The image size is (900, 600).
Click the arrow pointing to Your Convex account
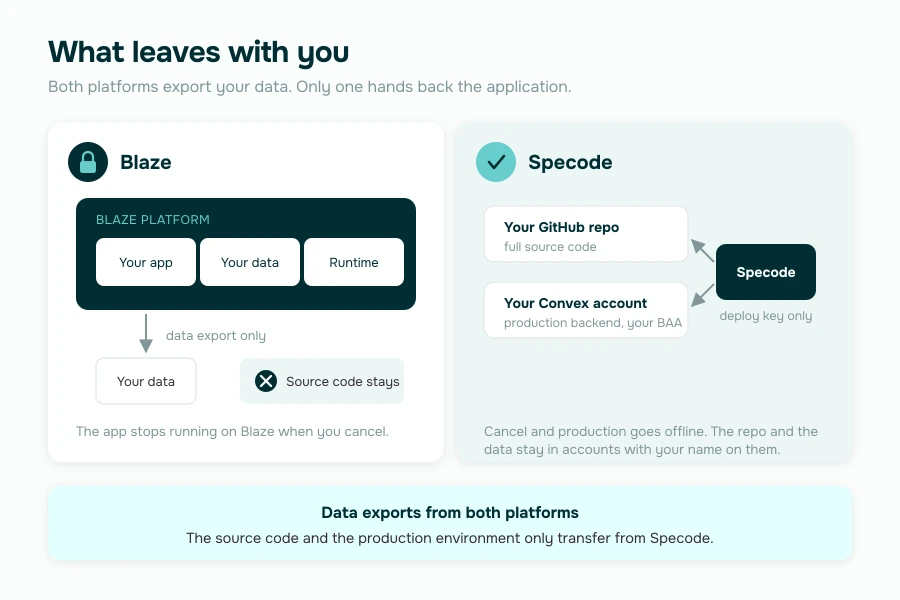702,295
